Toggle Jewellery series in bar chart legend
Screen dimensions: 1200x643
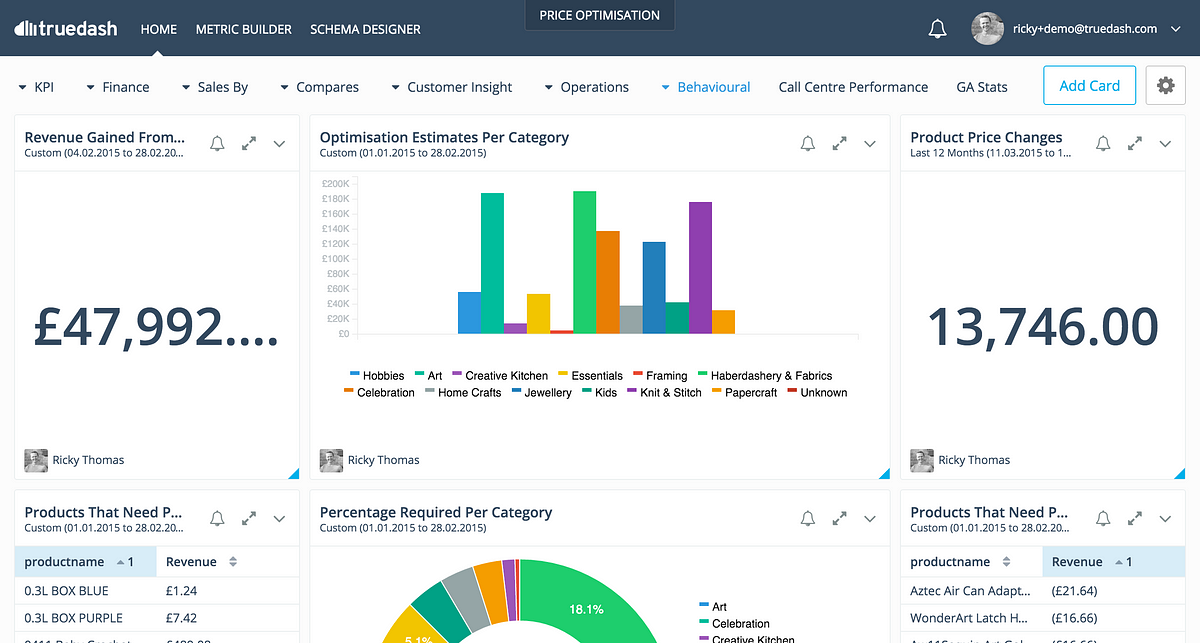(541, 393)
